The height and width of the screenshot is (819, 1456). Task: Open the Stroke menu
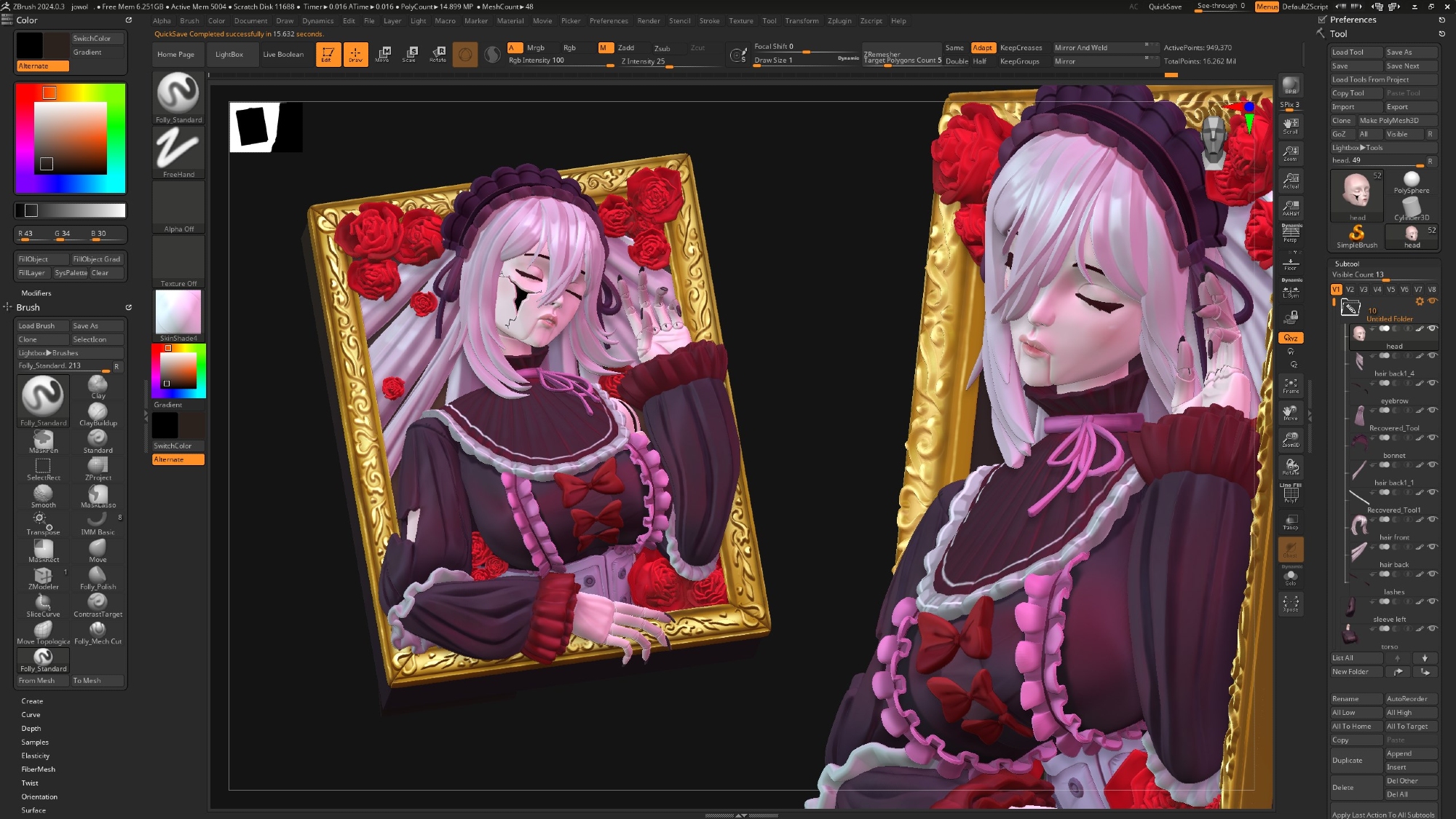click(709, 21)
